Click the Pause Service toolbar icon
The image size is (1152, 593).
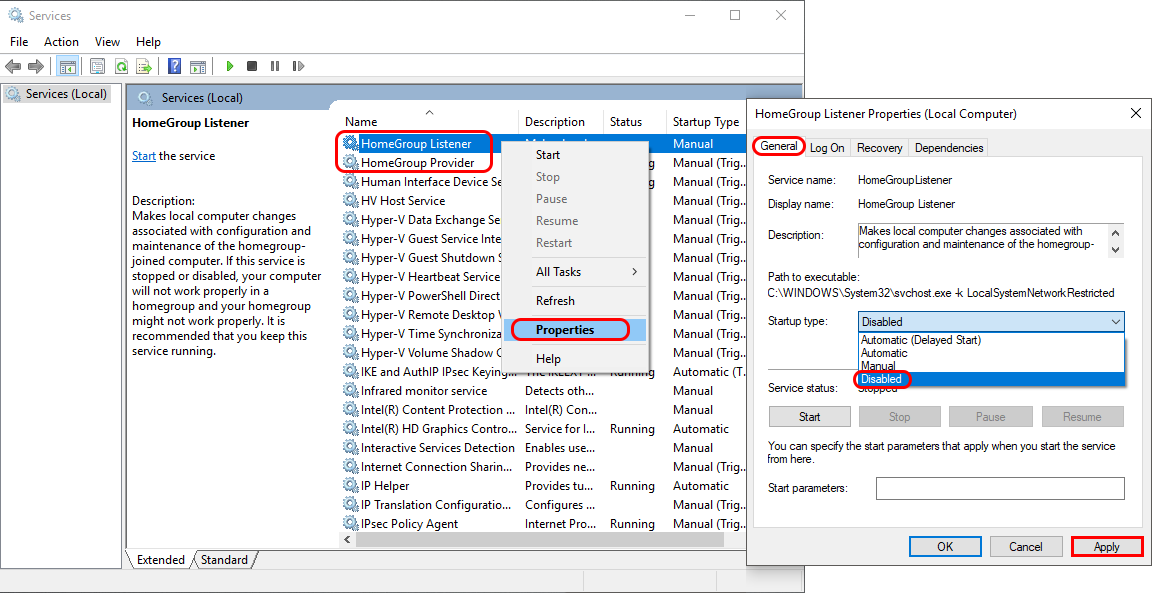(275, 66)
